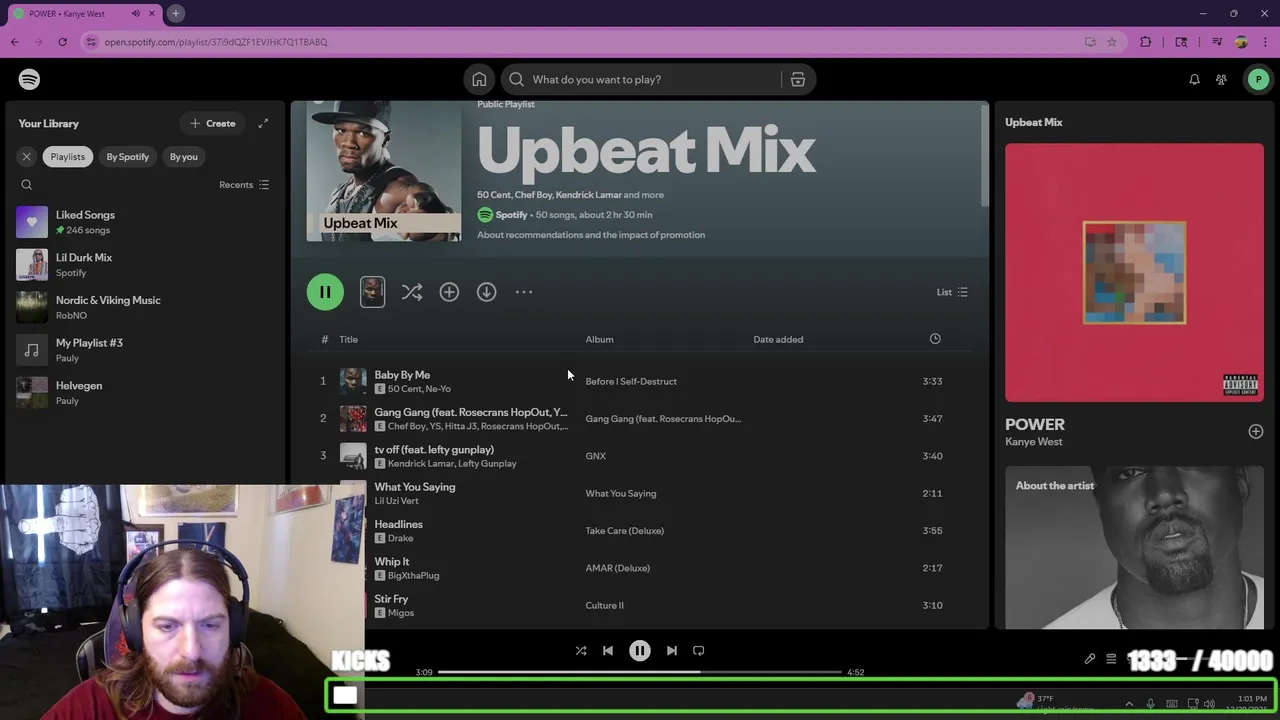Open Kanye West link under POWER
Viewport: 1280px width, 720px height.
[x=1034, y=442]
